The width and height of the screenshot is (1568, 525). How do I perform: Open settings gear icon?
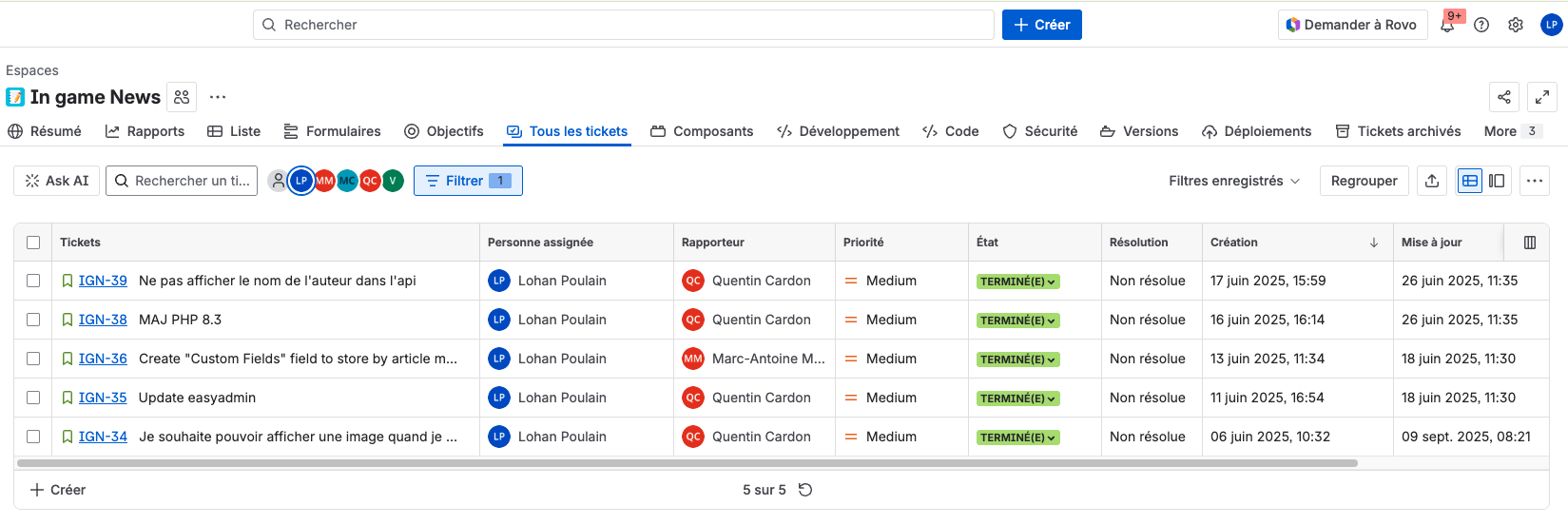[x=1516, y=26]
